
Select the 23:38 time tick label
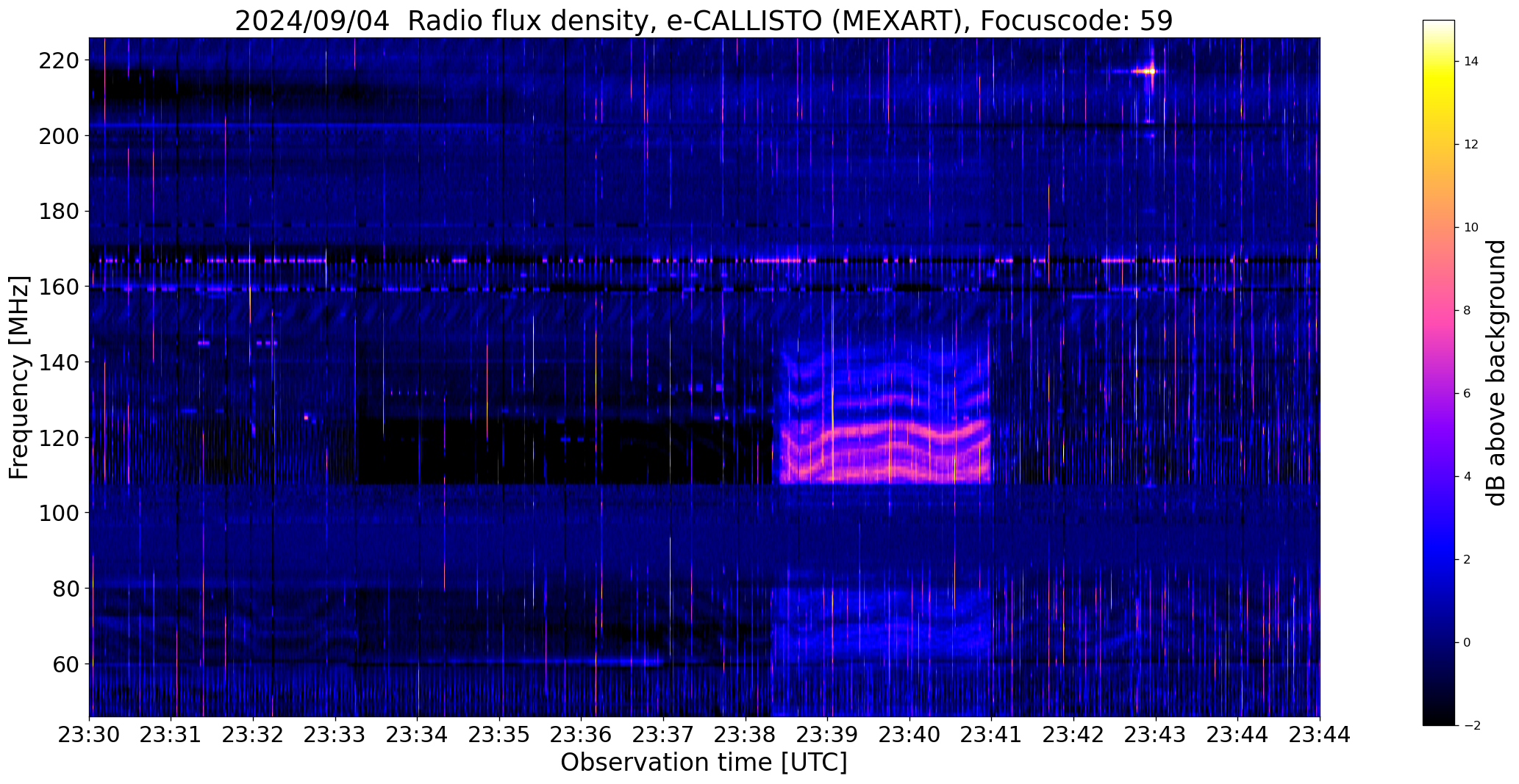click(x=746, y=735)
